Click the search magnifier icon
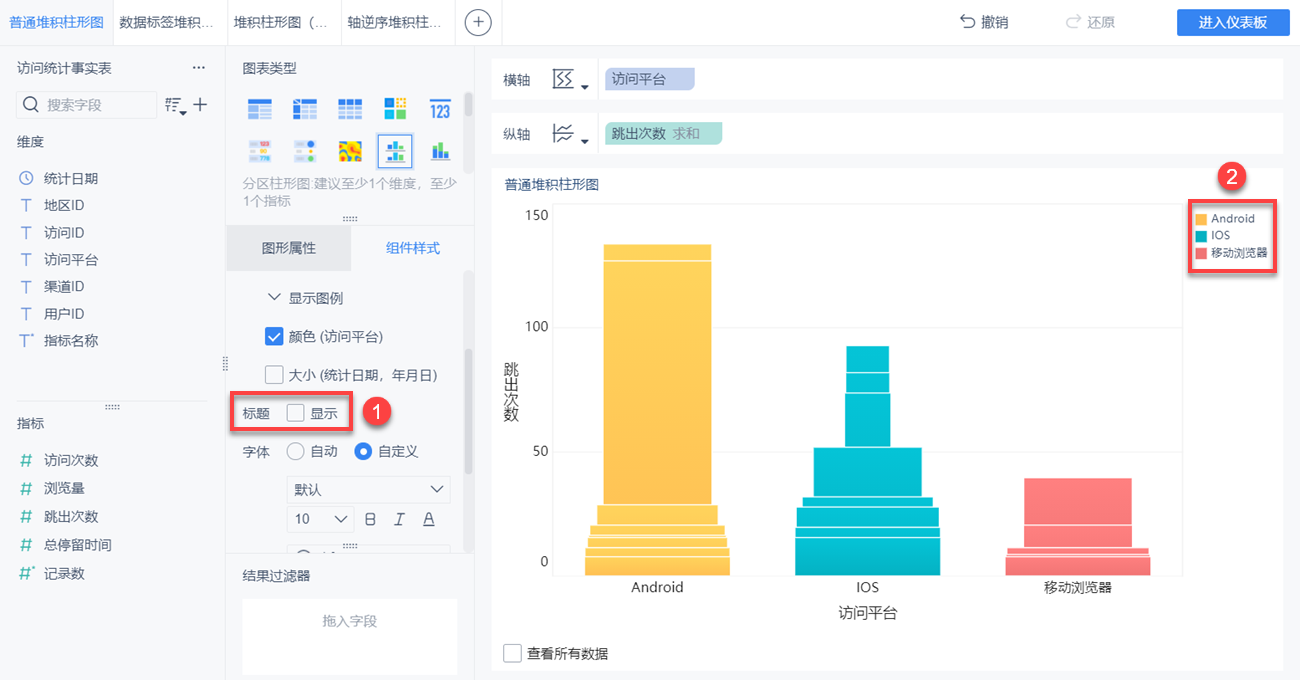Viewport: 1300px width, 680px height. click(31, 104)
